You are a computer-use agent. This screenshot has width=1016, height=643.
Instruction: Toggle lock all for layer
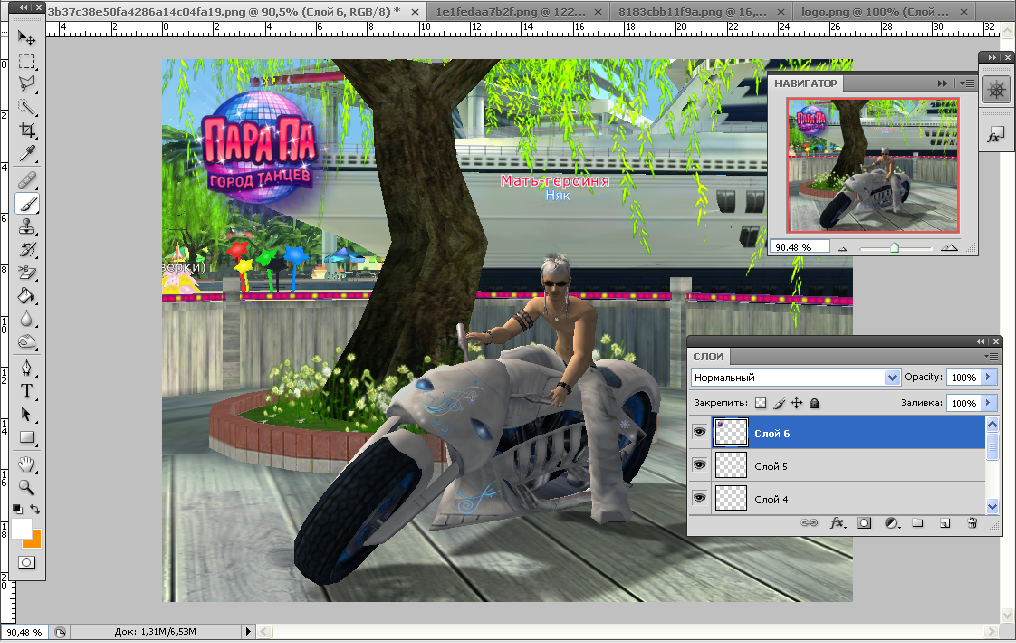point(814,403)
